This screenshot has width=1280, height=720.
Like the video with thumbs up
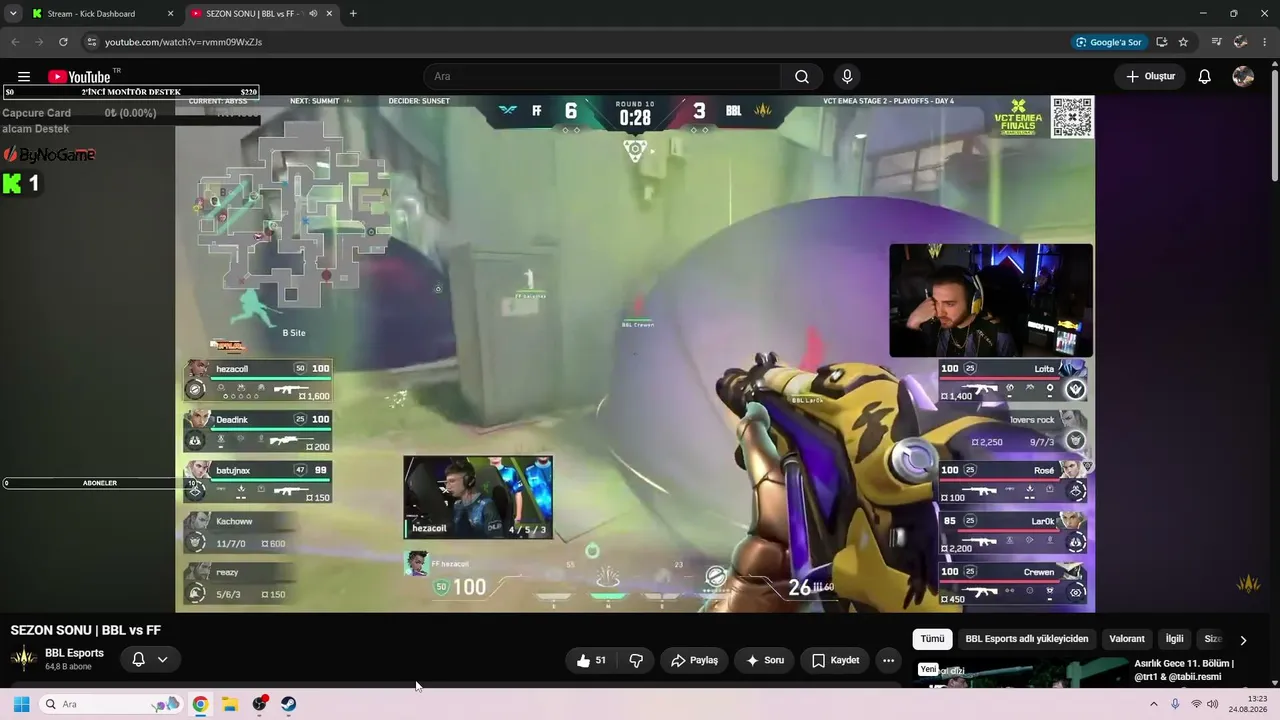[591, 660]
